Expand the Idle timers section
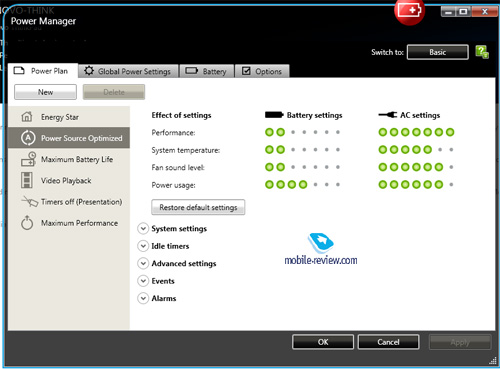500x369 pixels. 143,246
